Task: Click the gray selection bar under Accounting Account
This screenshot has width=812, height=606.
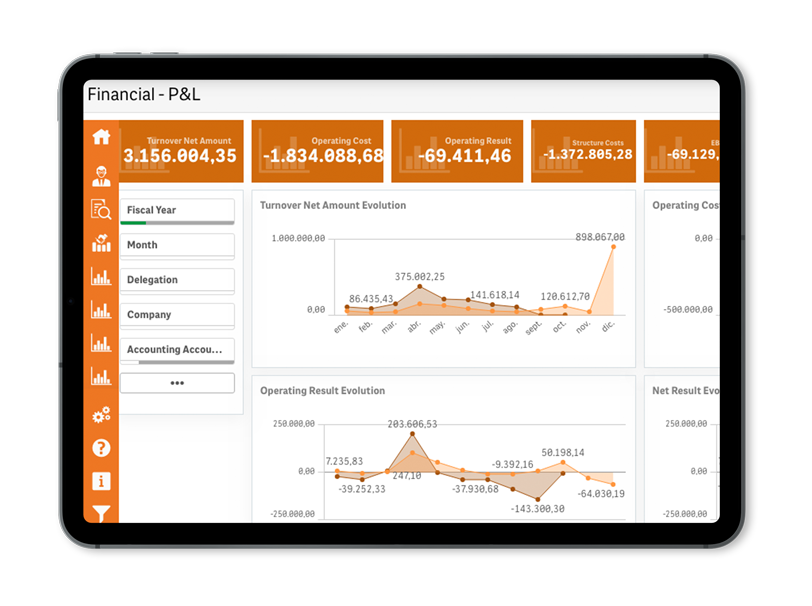Action: tap(186, 362)
